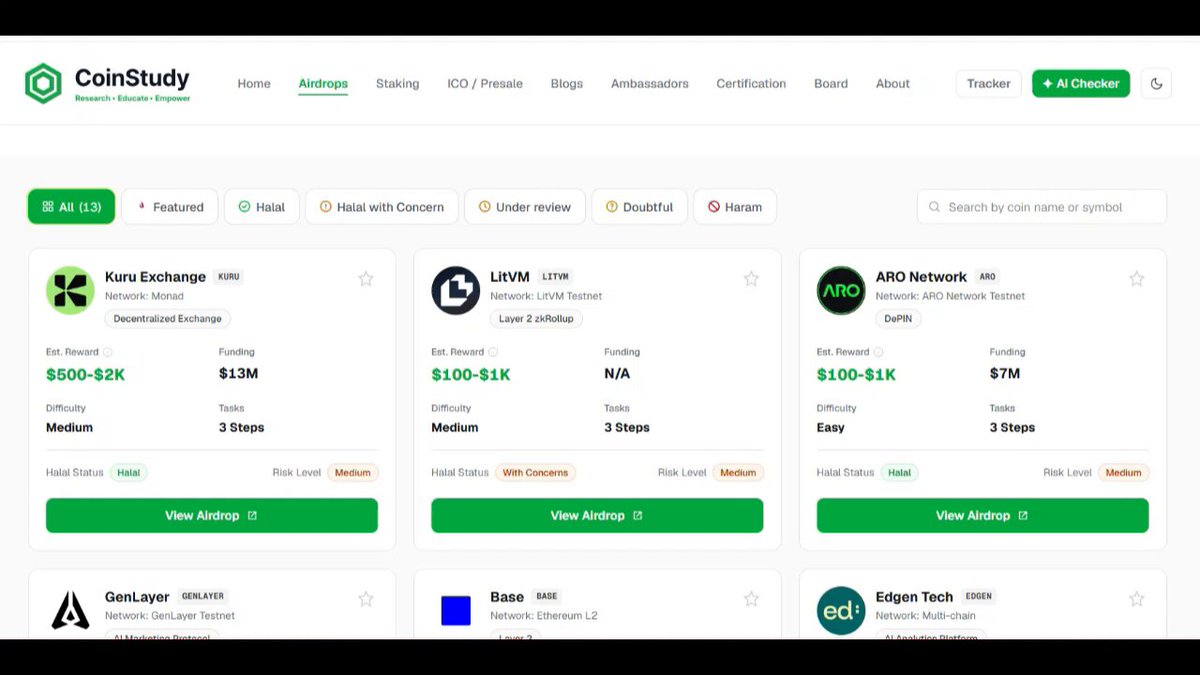1200x675 pixels.
Task: Click the blue Base logo
Action: point(456,610)
